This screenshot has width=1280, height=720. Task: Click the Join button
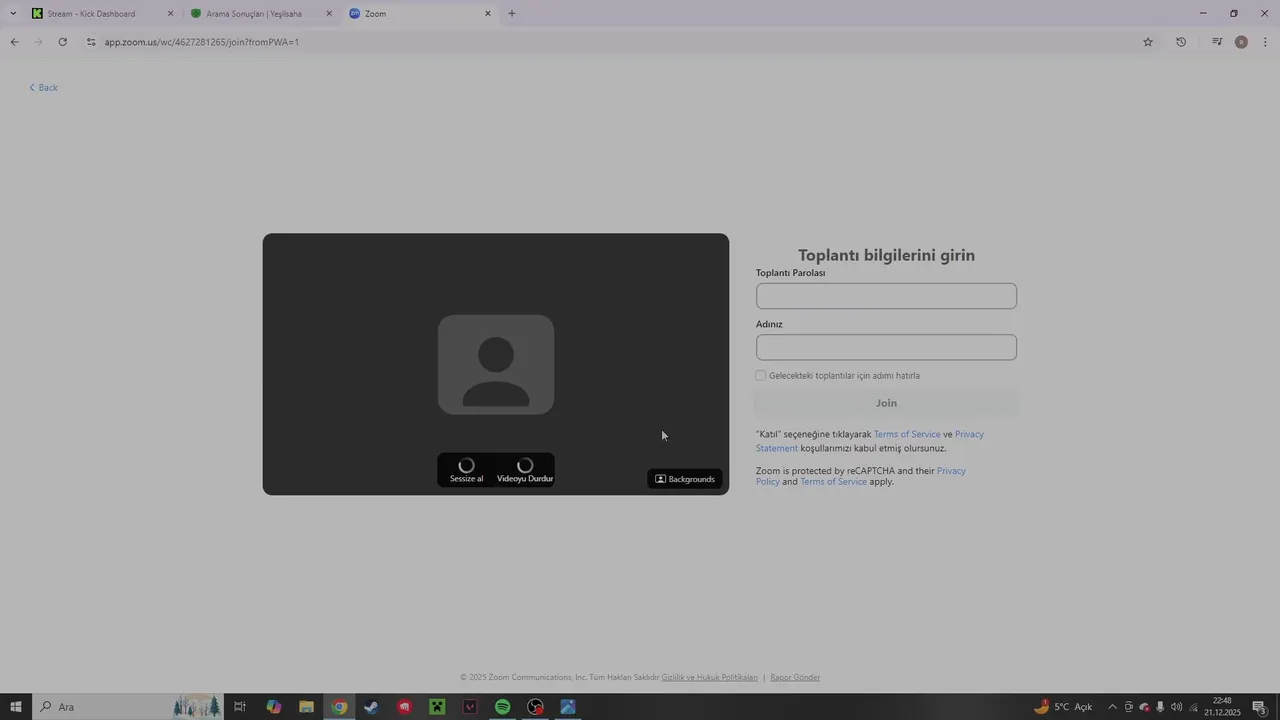pos(886,403)
